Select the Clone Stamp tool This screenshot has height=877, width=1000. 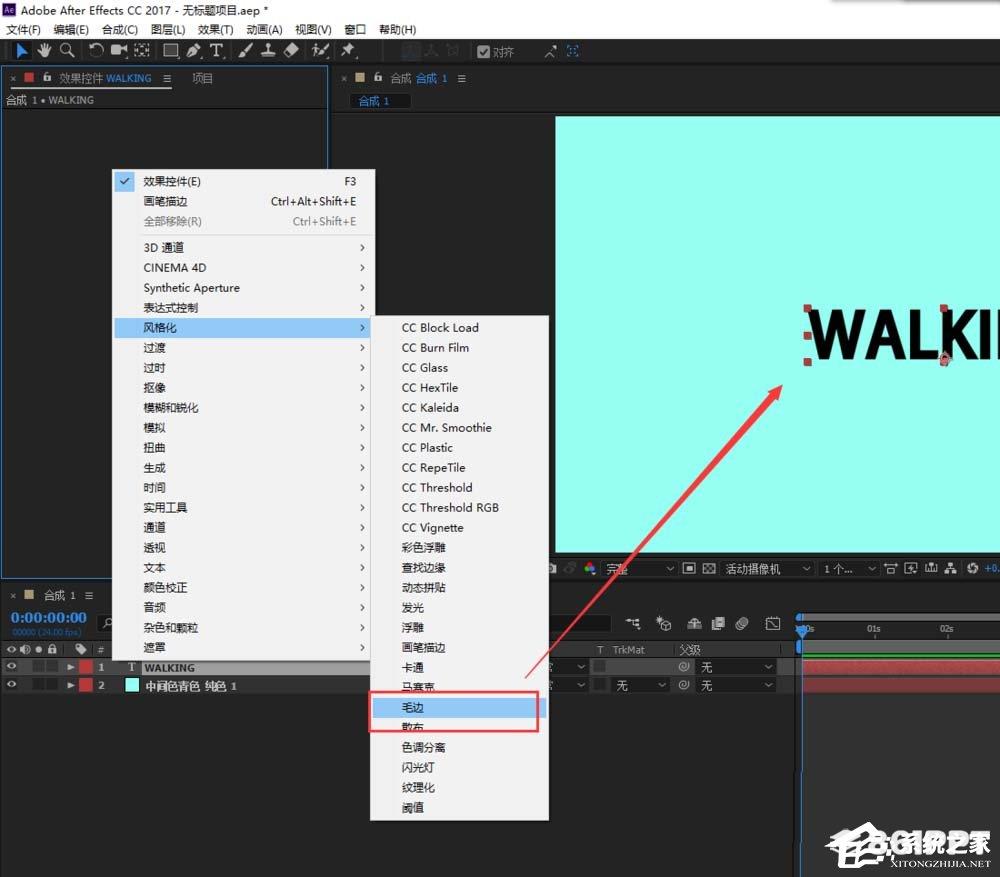point(268,50)
